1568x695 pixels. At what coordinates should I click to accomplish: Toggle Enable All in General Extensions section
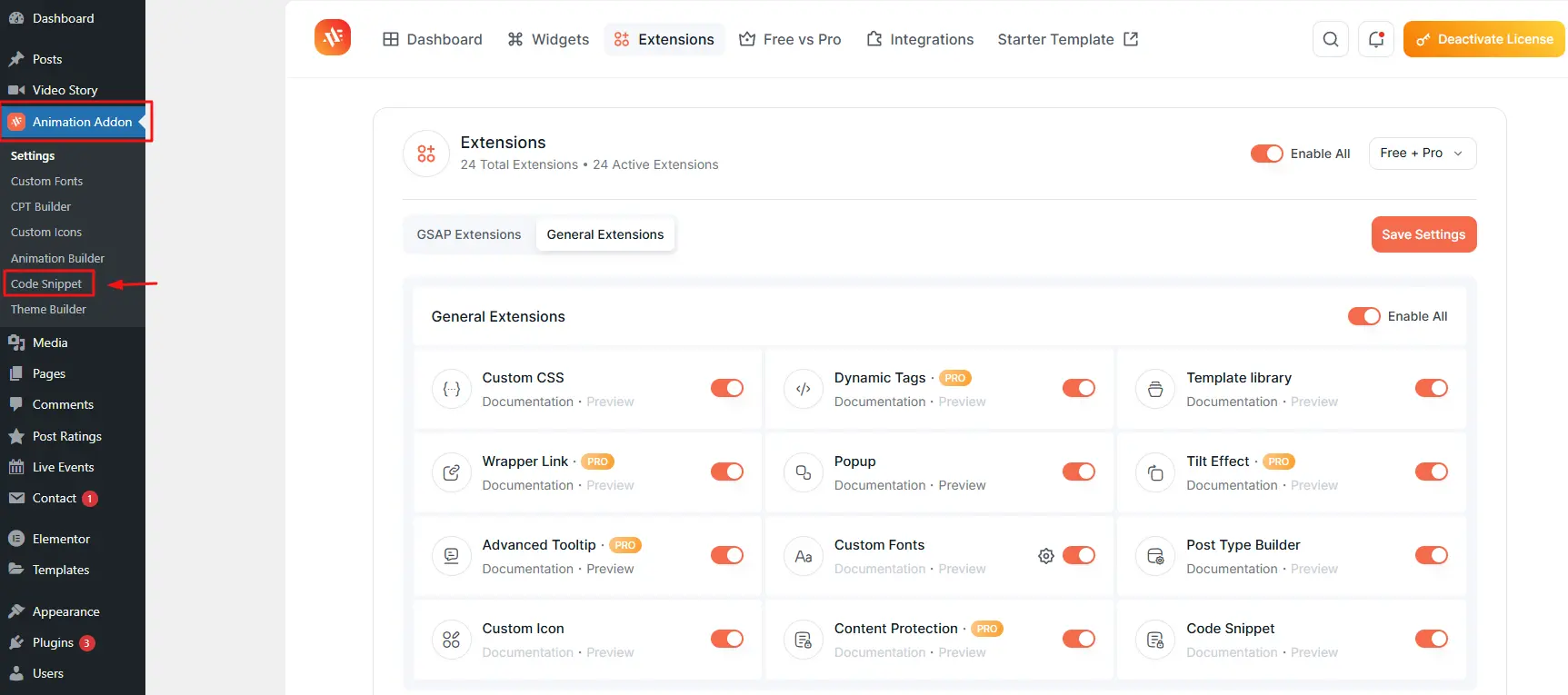[x=1363, y=316]
